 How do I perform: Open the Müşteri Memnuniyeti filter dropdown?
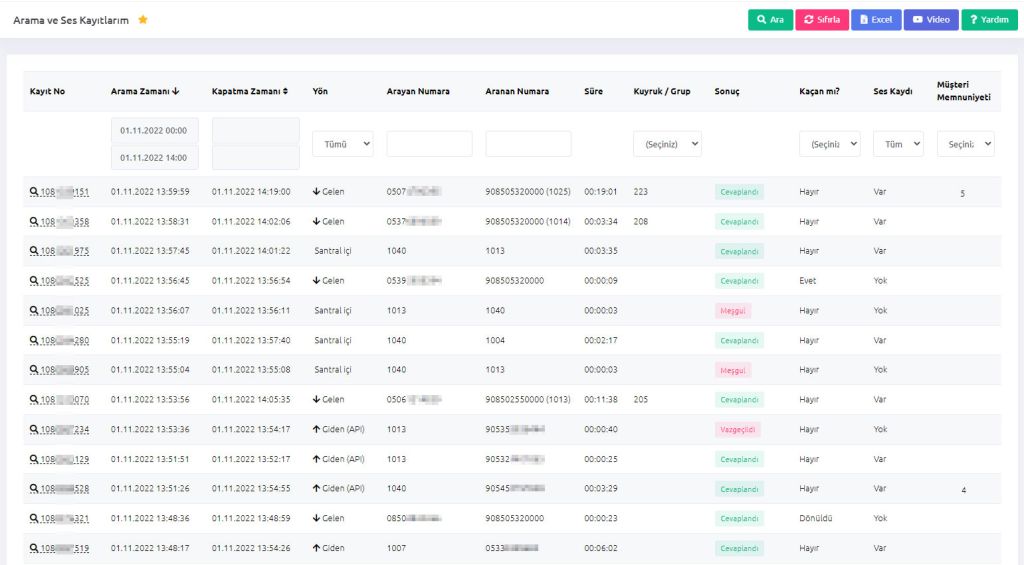[965, 144]
